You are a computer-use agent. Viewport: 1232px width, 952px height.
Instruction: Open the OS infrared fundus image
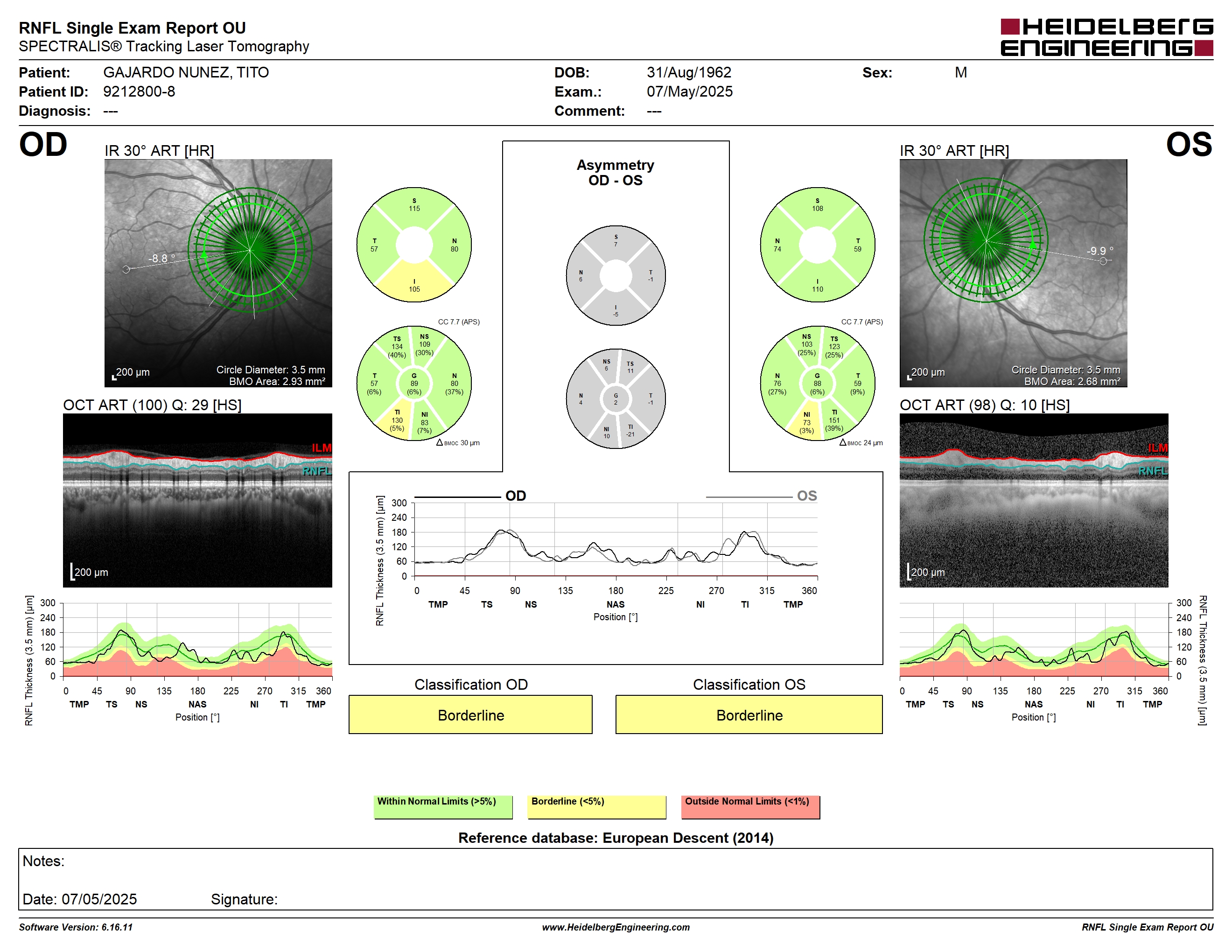(1013, 273)
